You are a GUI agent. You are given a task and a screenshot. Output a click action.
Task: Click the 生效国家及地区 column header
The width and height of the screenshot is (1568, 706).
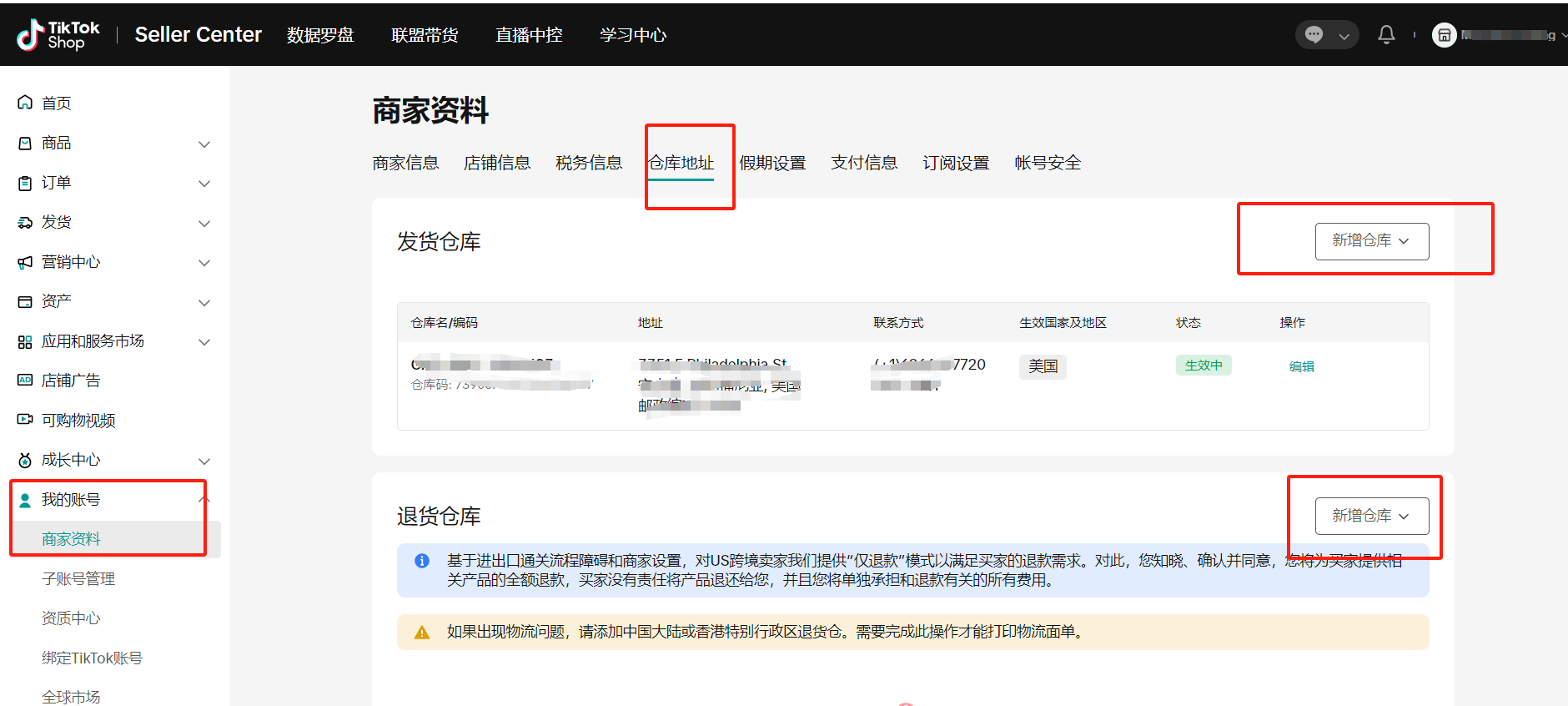click(x=1063, y=323)
